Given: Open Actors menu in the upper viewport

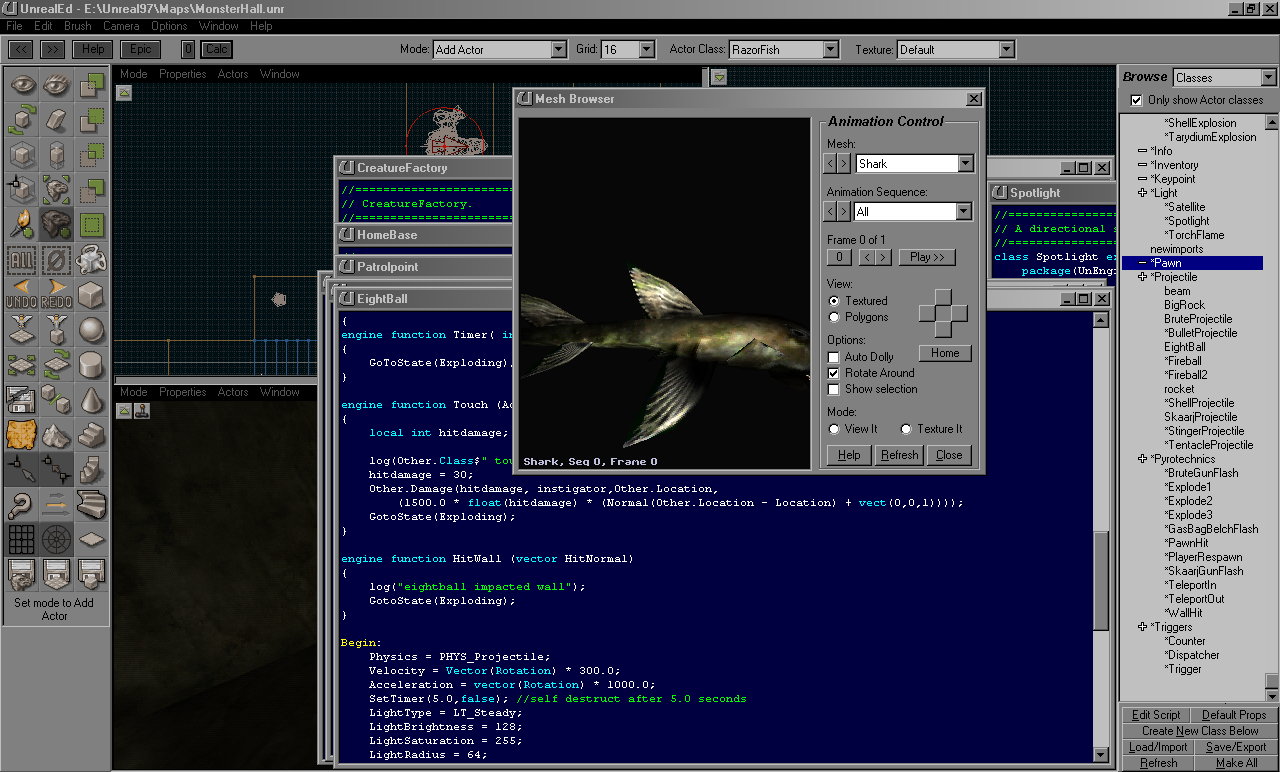Looking at the screenshot, I should coord(233,74).
